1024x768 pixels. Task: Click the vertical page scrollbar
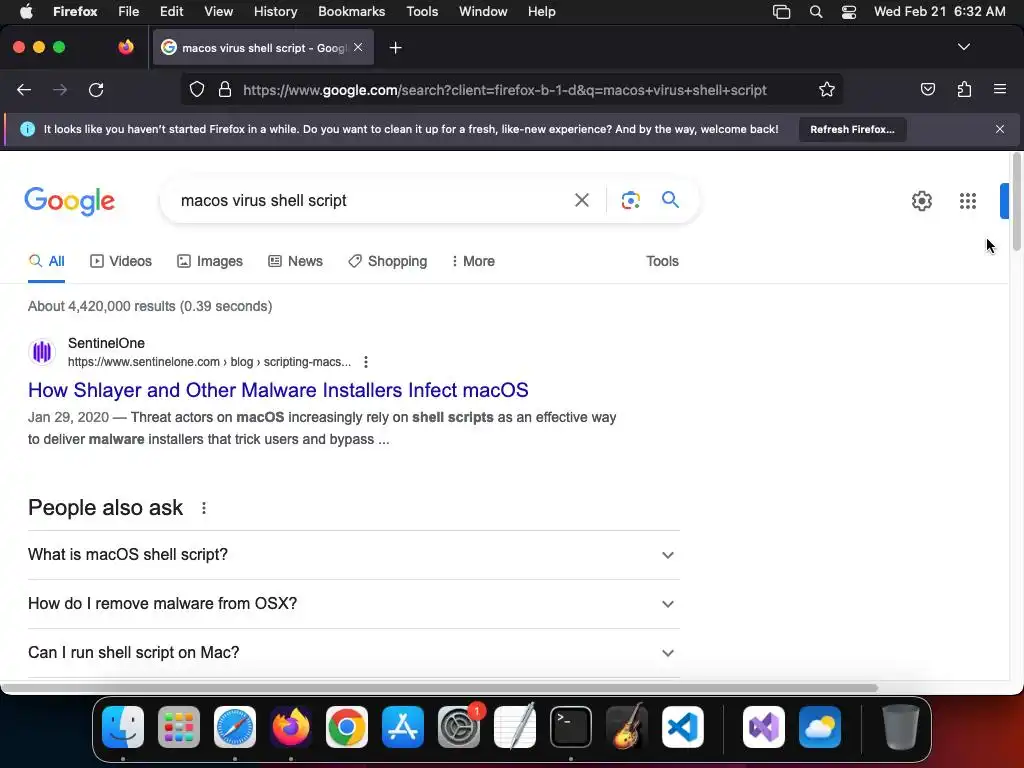(x=1016, y=201)
